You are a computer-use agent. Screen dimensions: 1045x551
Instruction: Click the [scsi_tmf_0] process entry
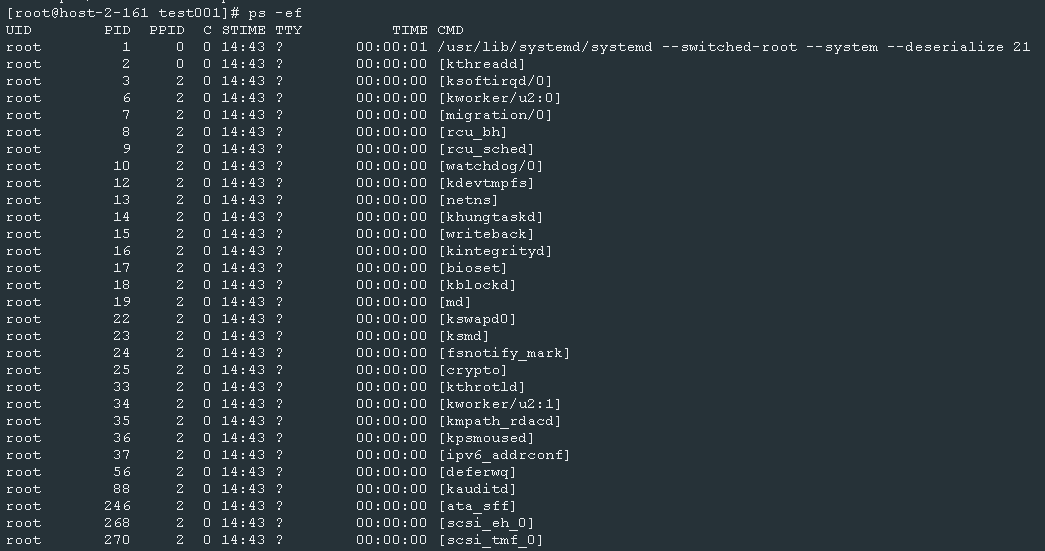click(491, 540)
